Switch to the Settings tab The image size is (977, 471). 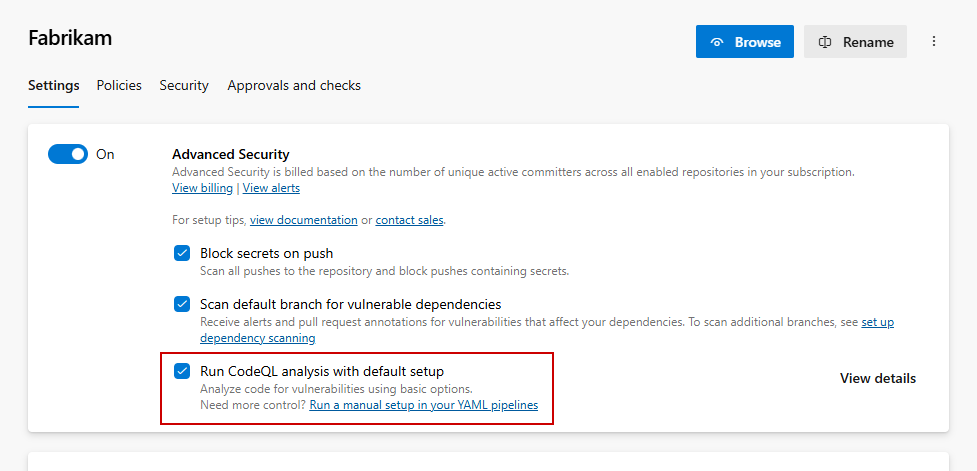tap(53, 86)
